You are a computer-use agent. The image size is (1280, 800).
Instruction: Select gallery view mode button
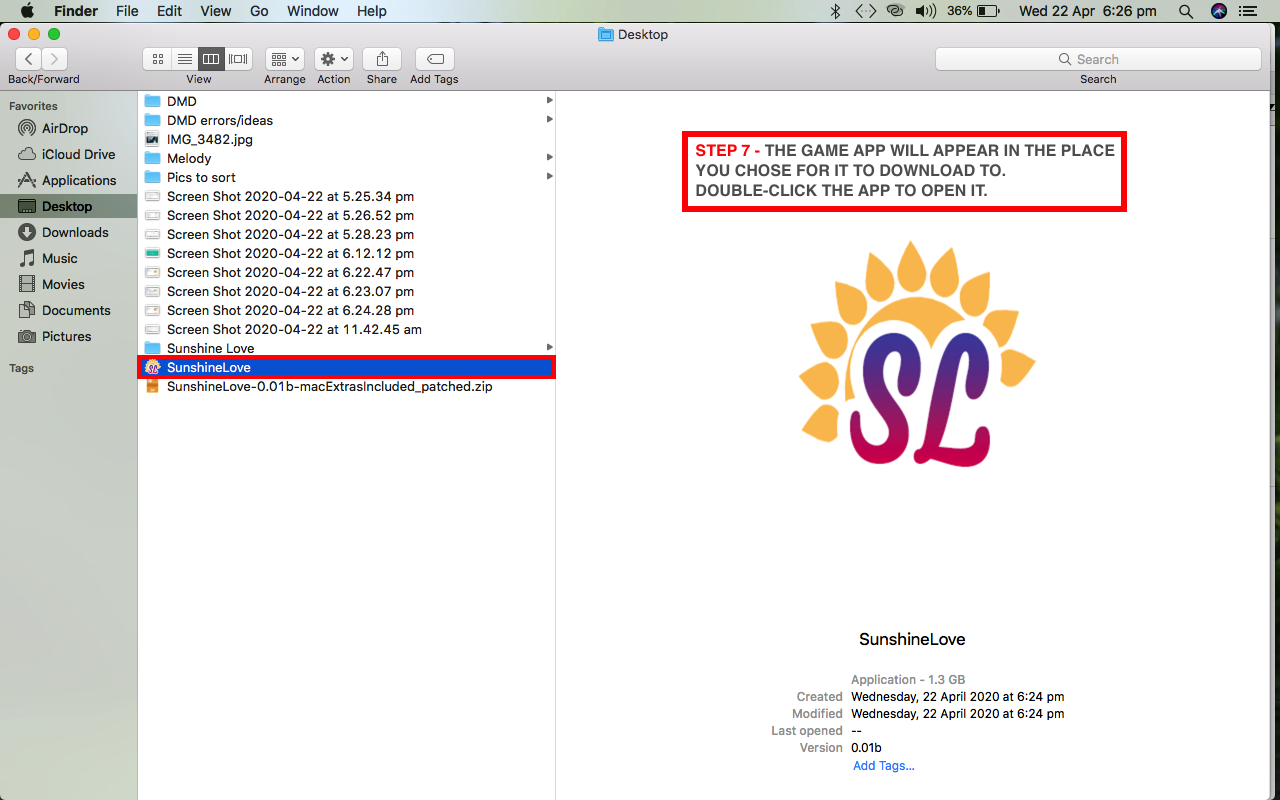238,59
